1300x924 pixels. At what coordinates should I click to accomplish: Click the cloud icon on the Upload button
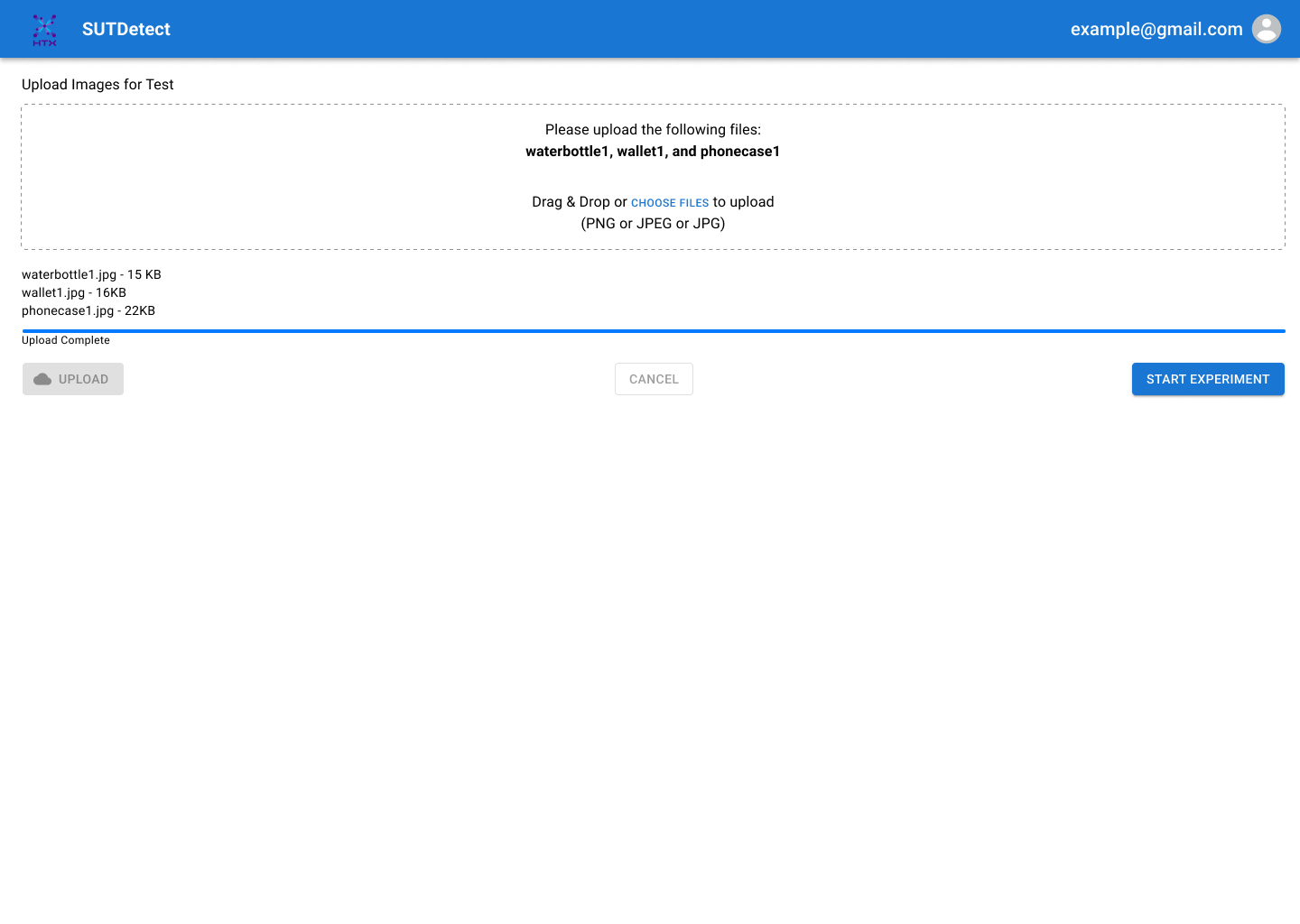[x=42, y=379]
